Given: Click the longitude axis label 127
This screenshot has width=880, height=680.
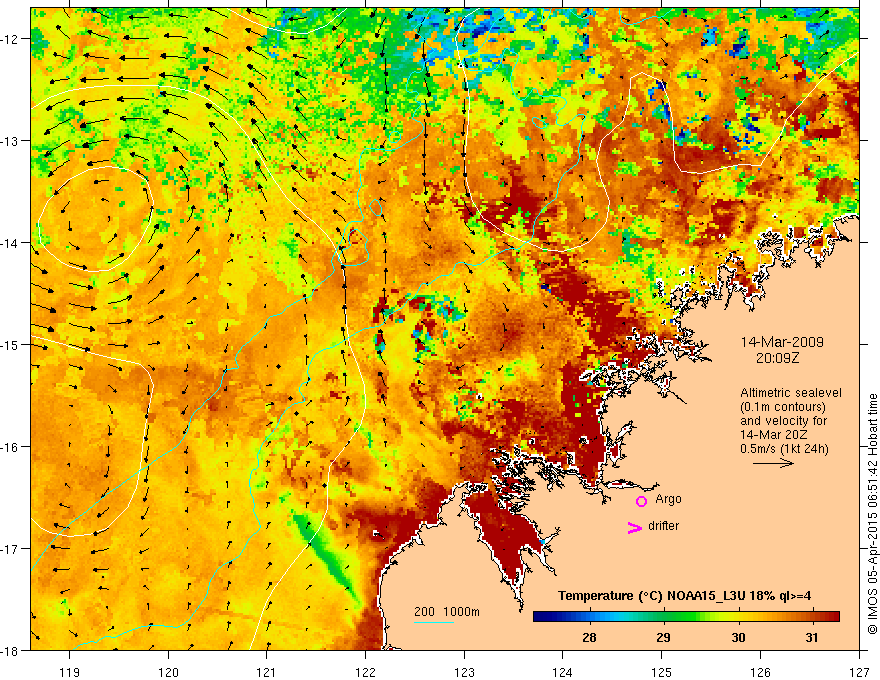Looking at the screenshot, I should click(x=859, y=672).
